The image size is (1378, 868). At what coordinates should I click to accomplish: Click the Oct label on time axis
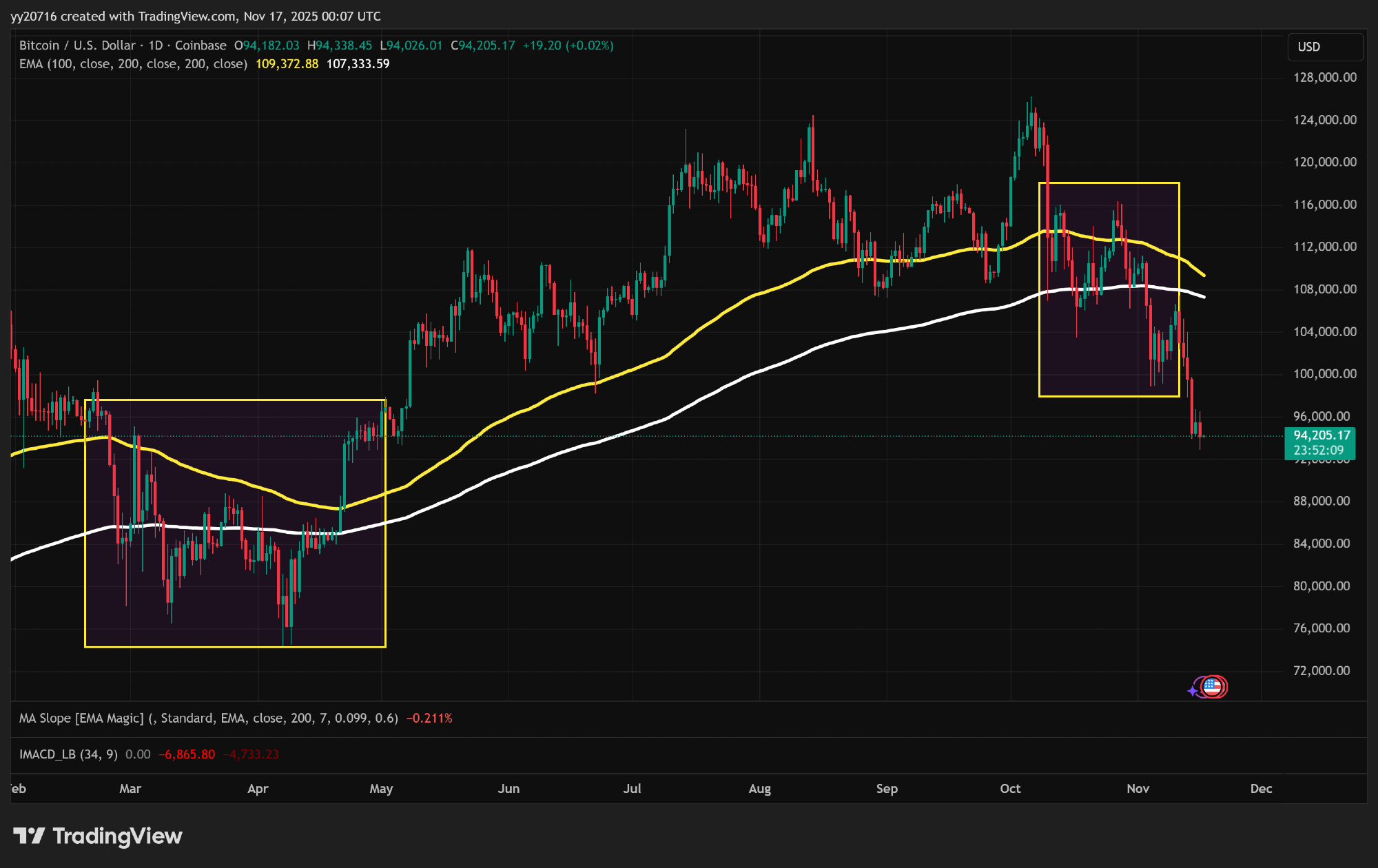1010,789
